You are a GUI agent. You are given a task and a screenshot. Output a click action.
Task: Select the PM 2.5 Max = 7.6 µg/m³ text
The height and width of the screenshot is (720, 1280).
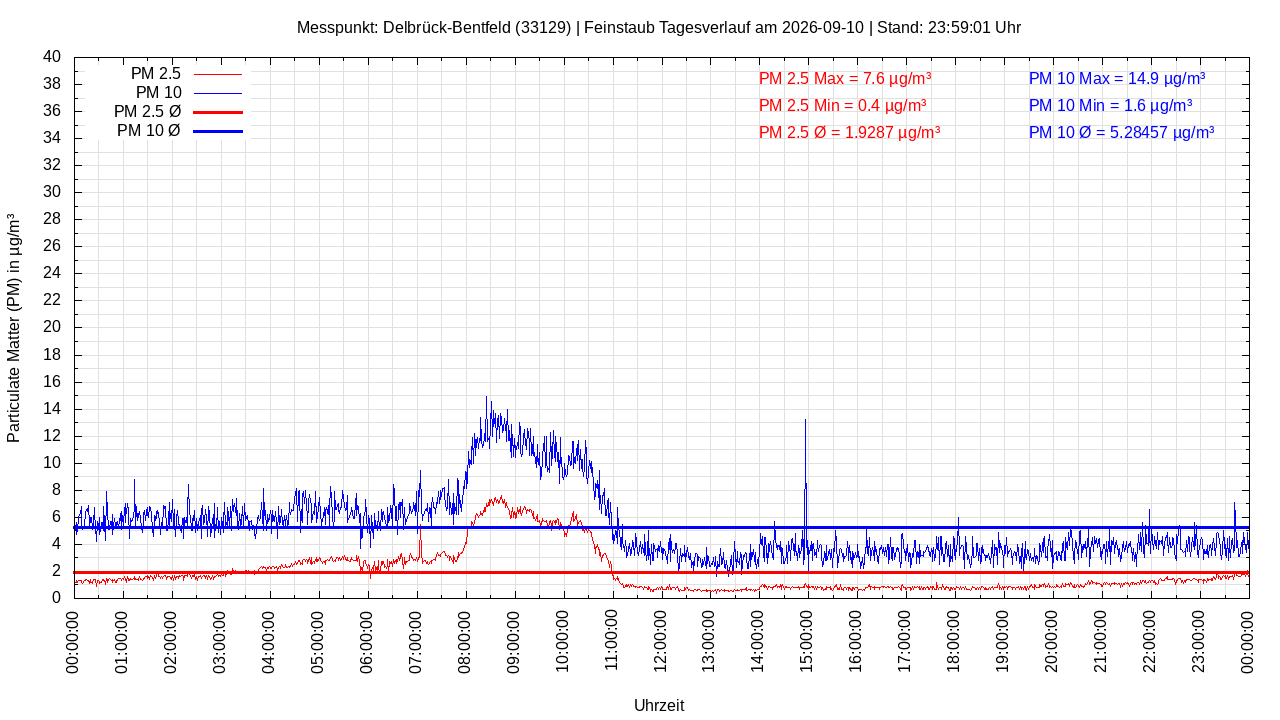point(845,78)
